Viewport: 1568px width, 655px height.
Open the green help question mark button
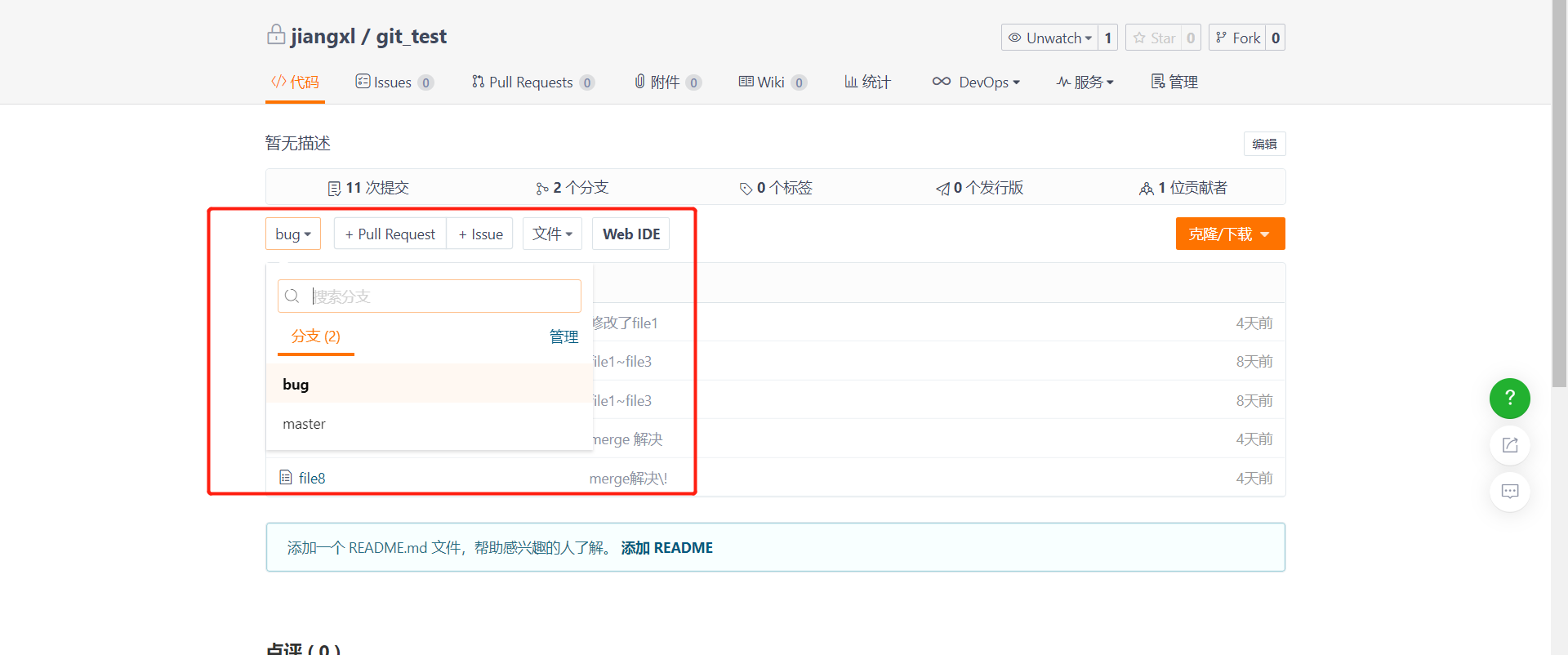pos(1509,398)
